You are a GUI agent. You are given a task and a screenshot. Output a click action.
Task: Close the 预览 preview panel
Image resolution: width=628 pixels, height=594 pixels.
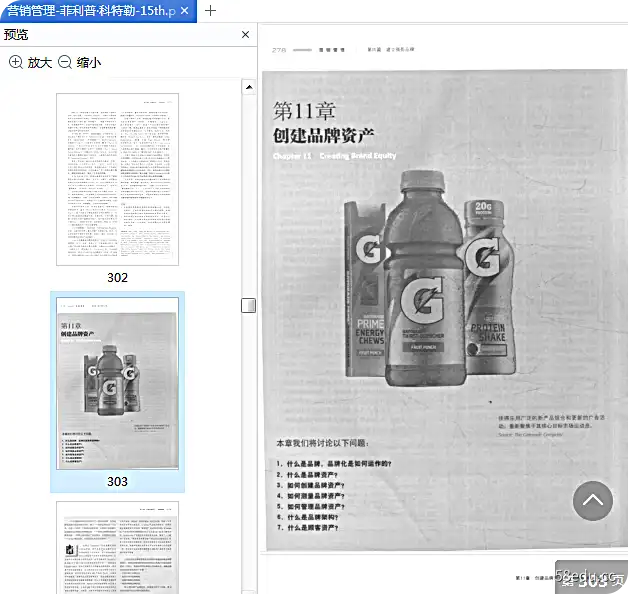[x=246, y=35]
